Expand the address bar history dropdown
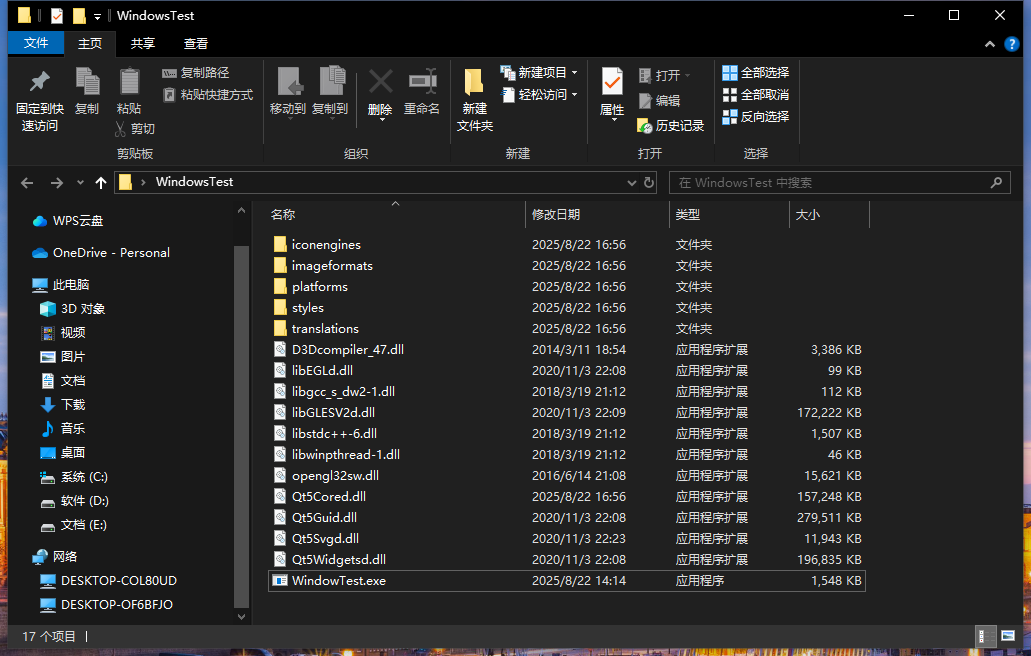This screenshot has height=656, width=1031. [631, 183]
